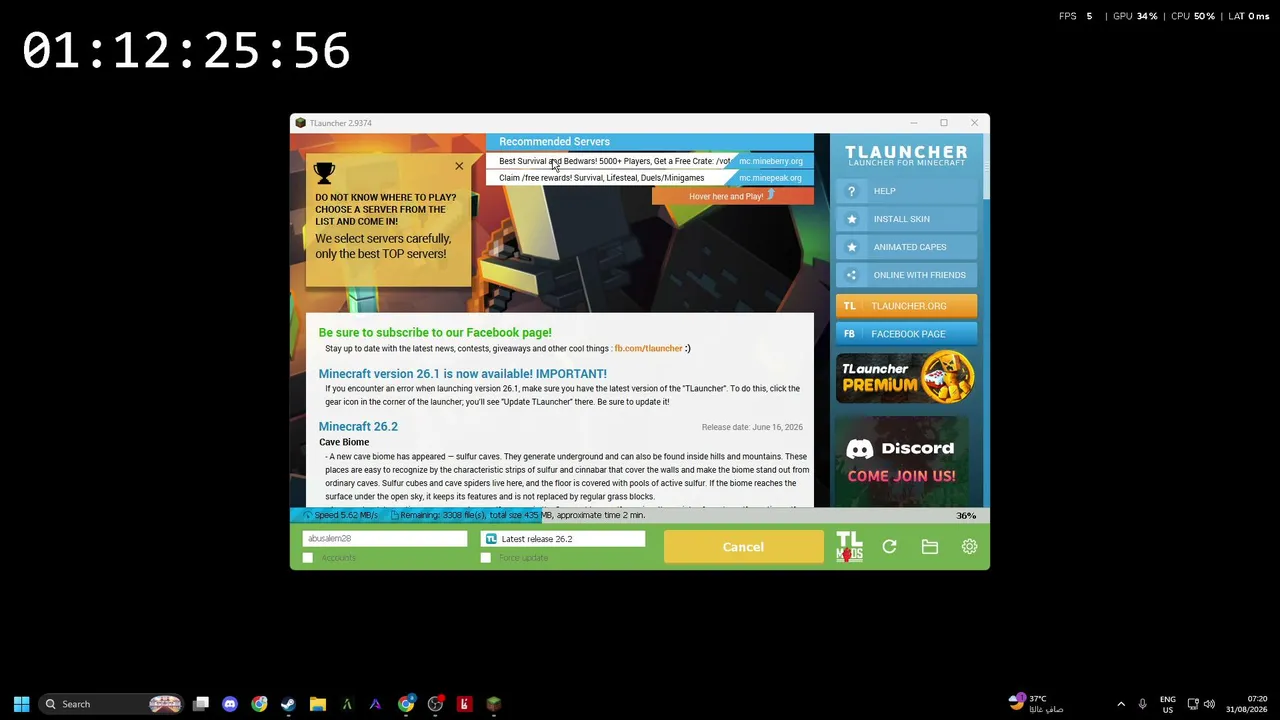
Task: Select the mc.mineberry.org server address
Action: click(771, 161)
